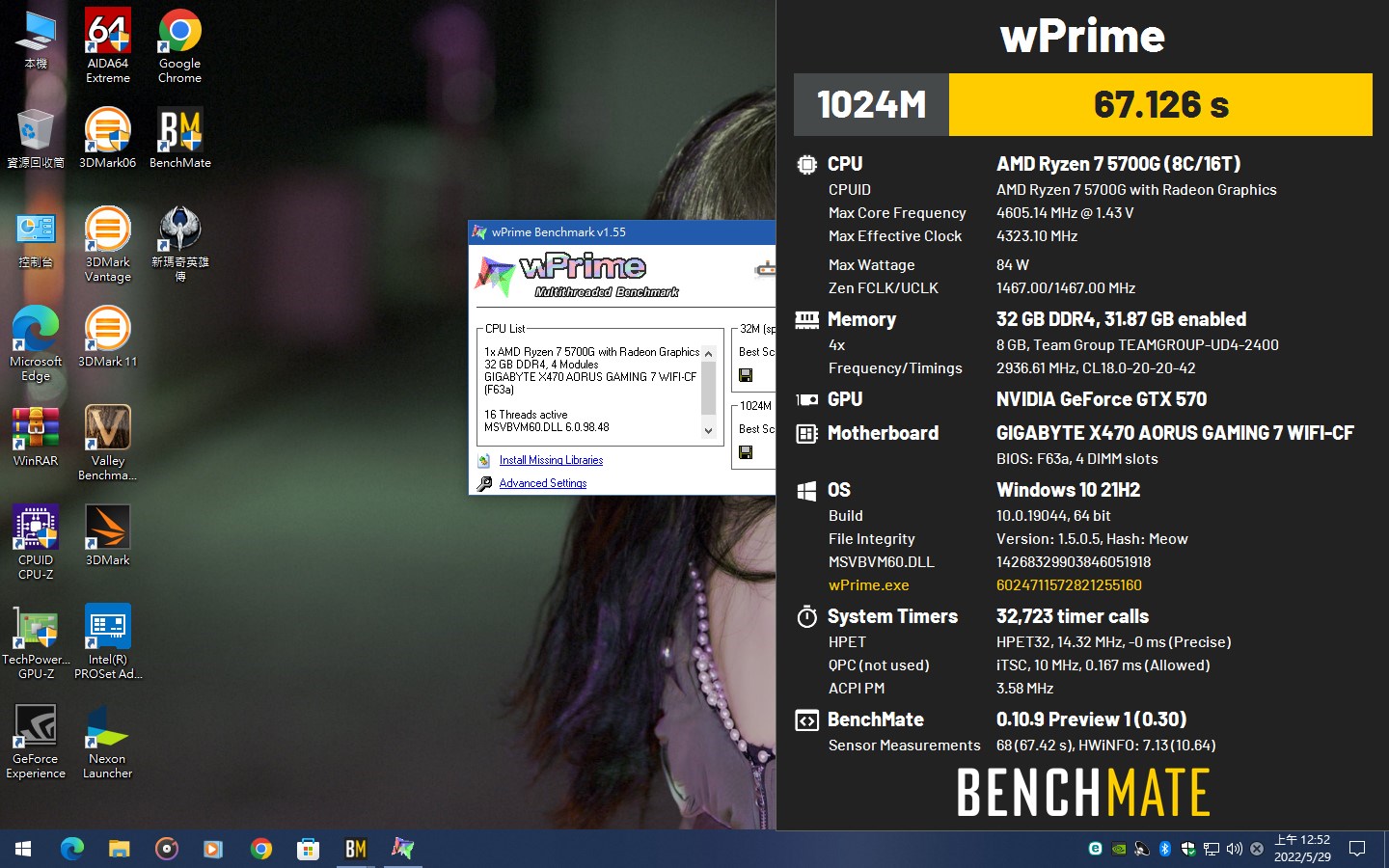Click the 32 GB DDR4, 31.87 GB enabled text
This screenshot has width=1389, height=868.
pyautogui.click(x=1121, y=319)
